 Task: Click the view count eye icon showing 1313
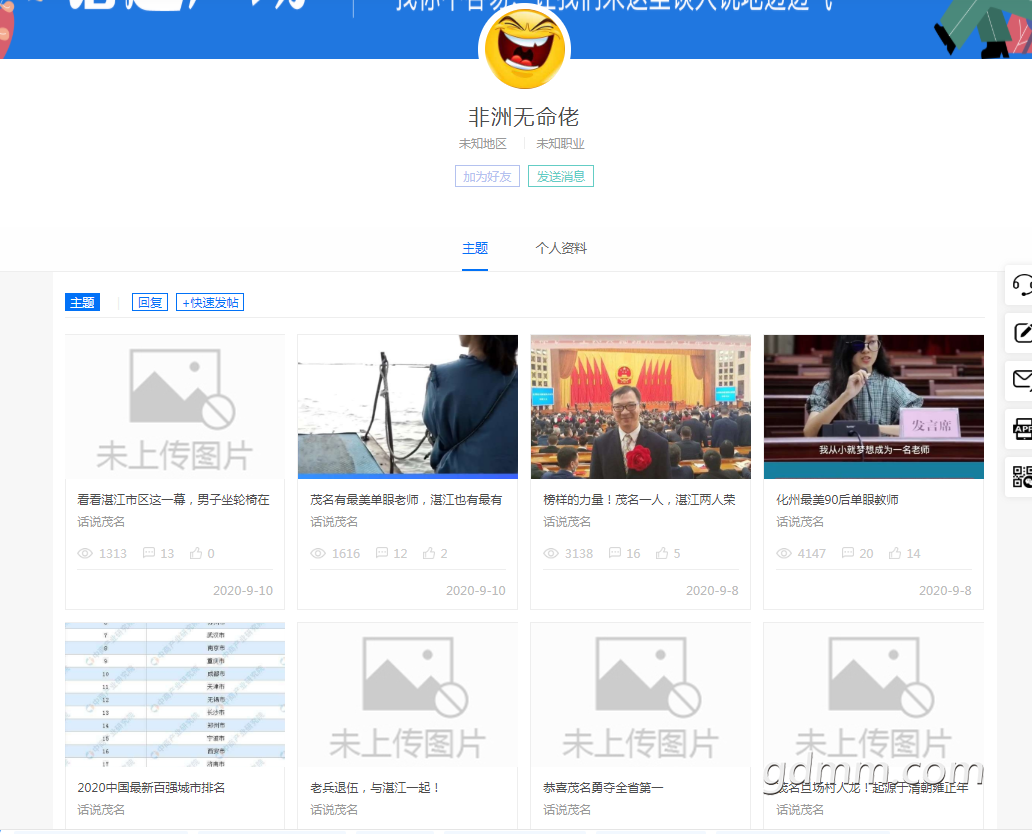tap(85, 553)
